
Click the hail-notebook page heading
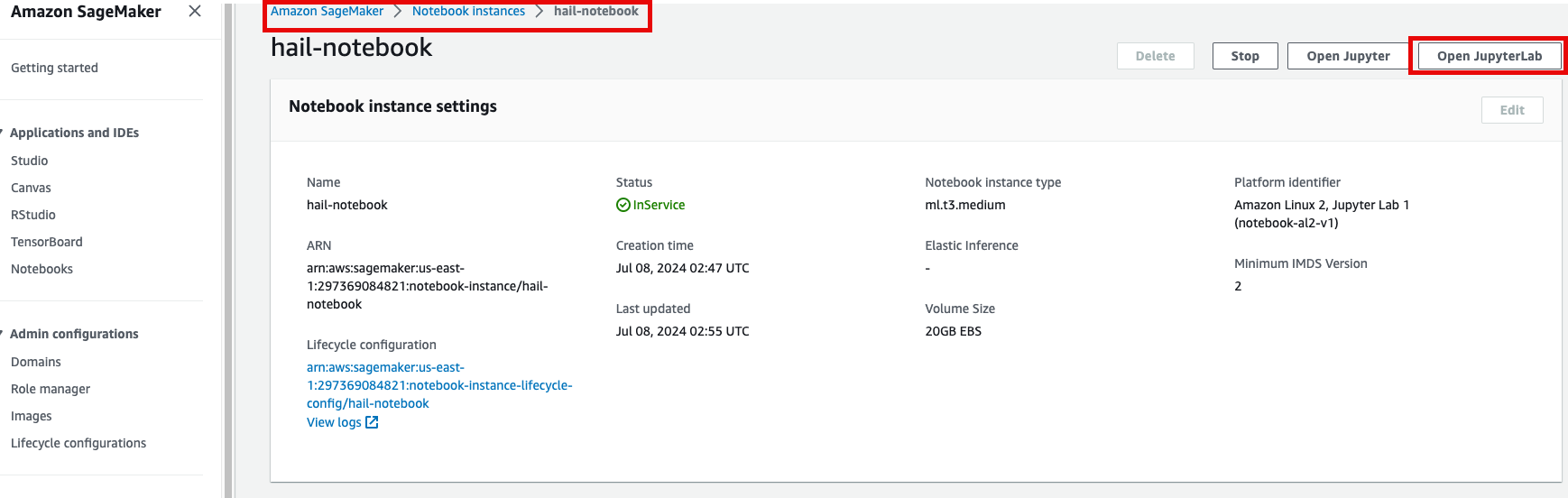[x=351, y=47]
